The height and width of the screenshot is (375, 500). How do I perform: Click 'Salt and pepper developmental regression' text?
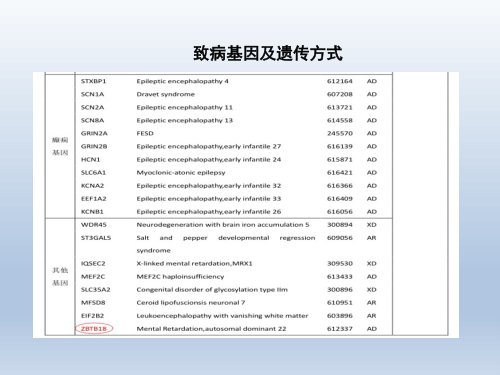[226, 238]
